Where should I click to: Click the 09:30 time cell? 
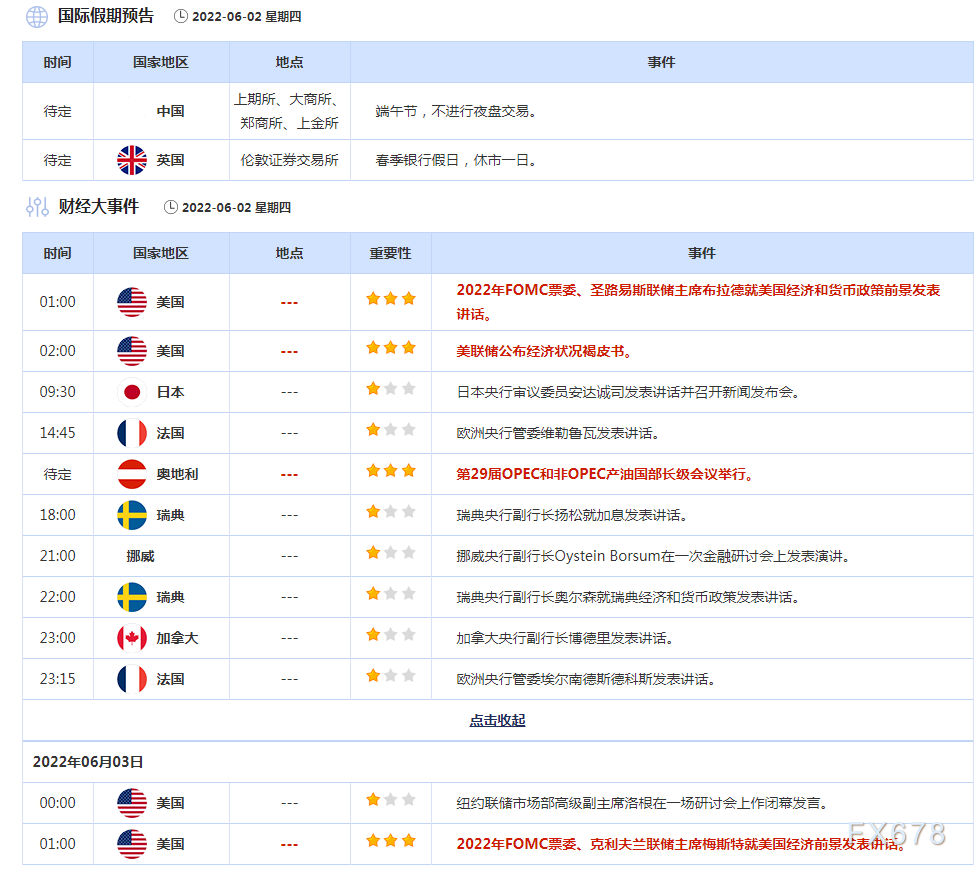point(57,392)
